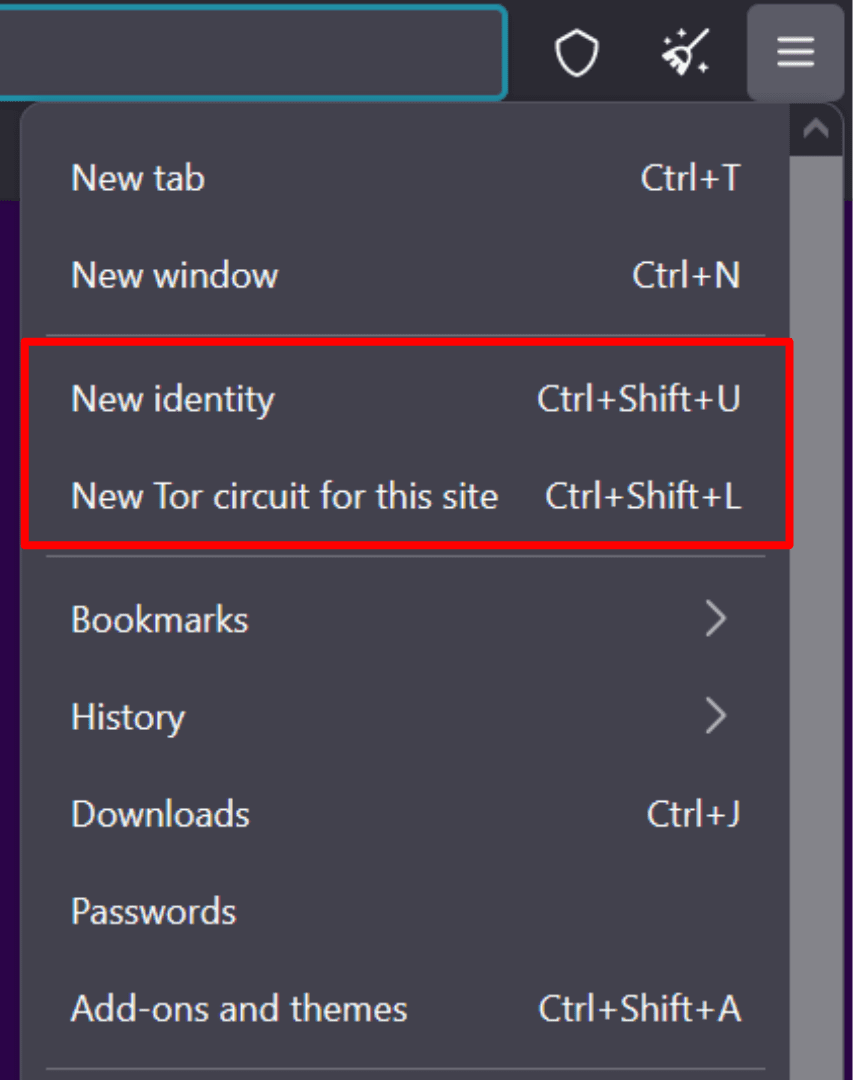This screenshot has height=1080, width=853.
Task: Click the broom New Identity toolbar icon
Action: tap(685, 52)
